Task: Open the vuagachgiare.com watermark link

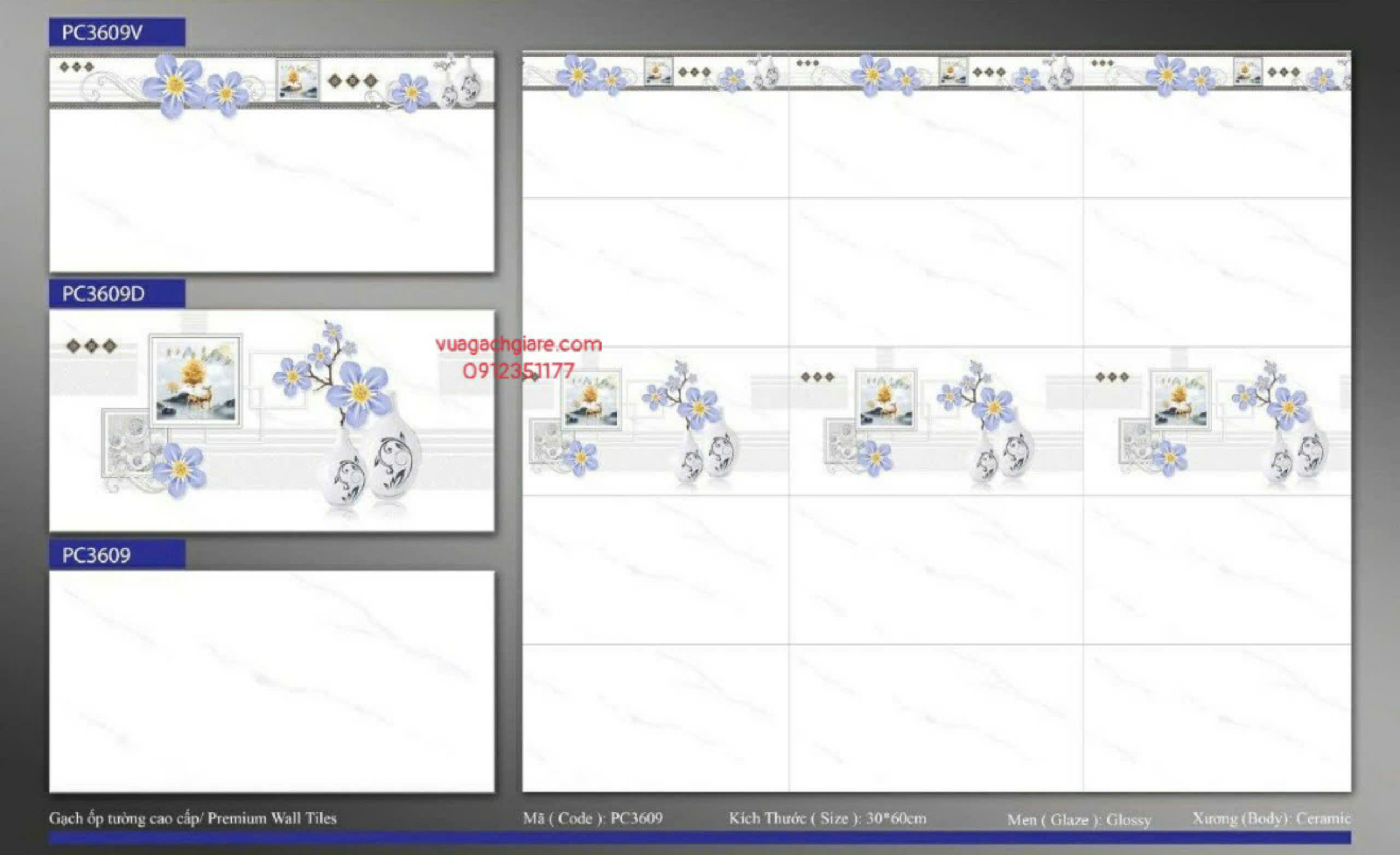Action: pyautogui.click(x=518, y=344)
